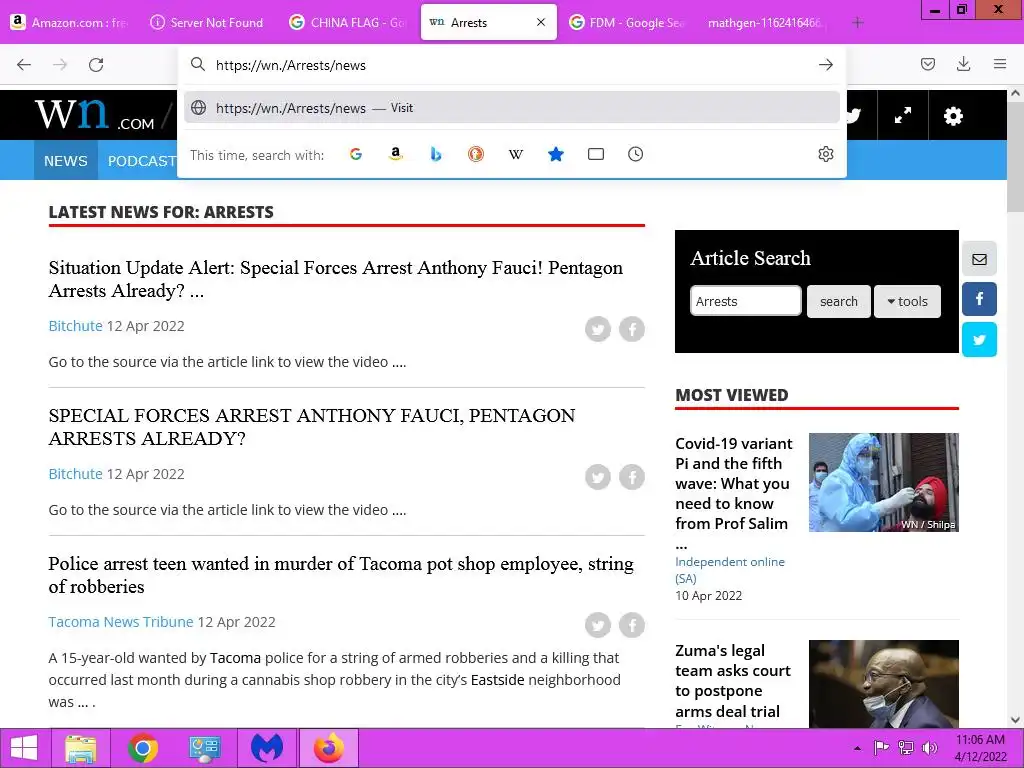Share Tacoma pot shop article on Facebook
The height and width of the screenshot is (768, 1024).
[x=632, y=626]
